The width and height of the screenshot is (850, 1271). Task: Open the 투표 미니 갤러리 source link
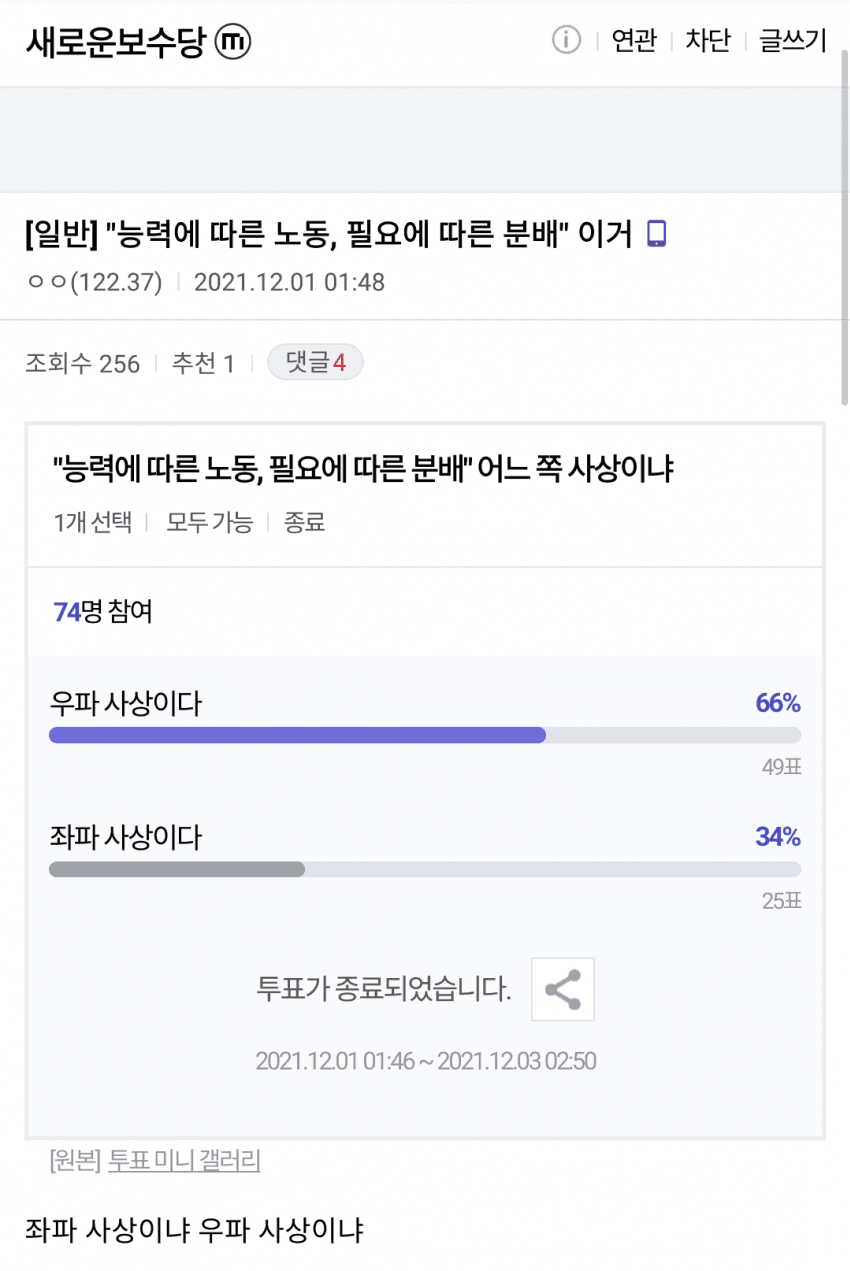tap(184, 1161)
